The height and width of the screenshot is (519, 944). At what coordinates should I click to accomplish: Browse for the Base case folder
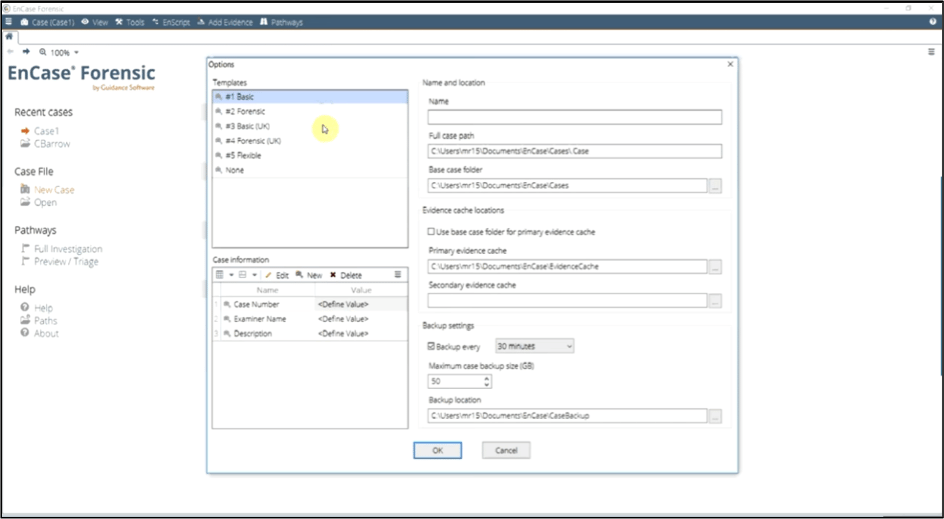point(714,185)
